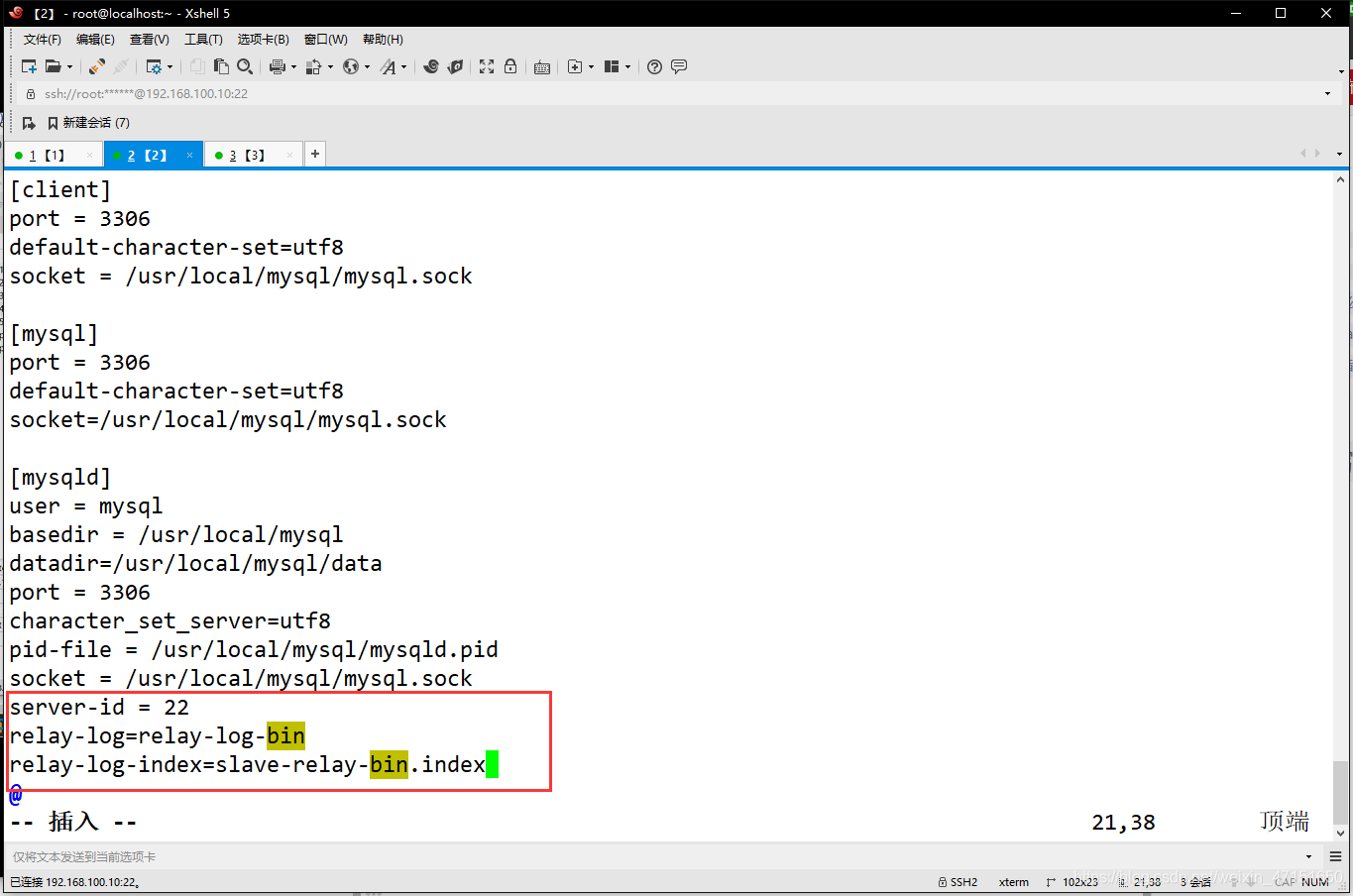The height and width of the screenshot is (896, 1353).
Task: Click the compose bar text input field
Action: coord(654,856)
